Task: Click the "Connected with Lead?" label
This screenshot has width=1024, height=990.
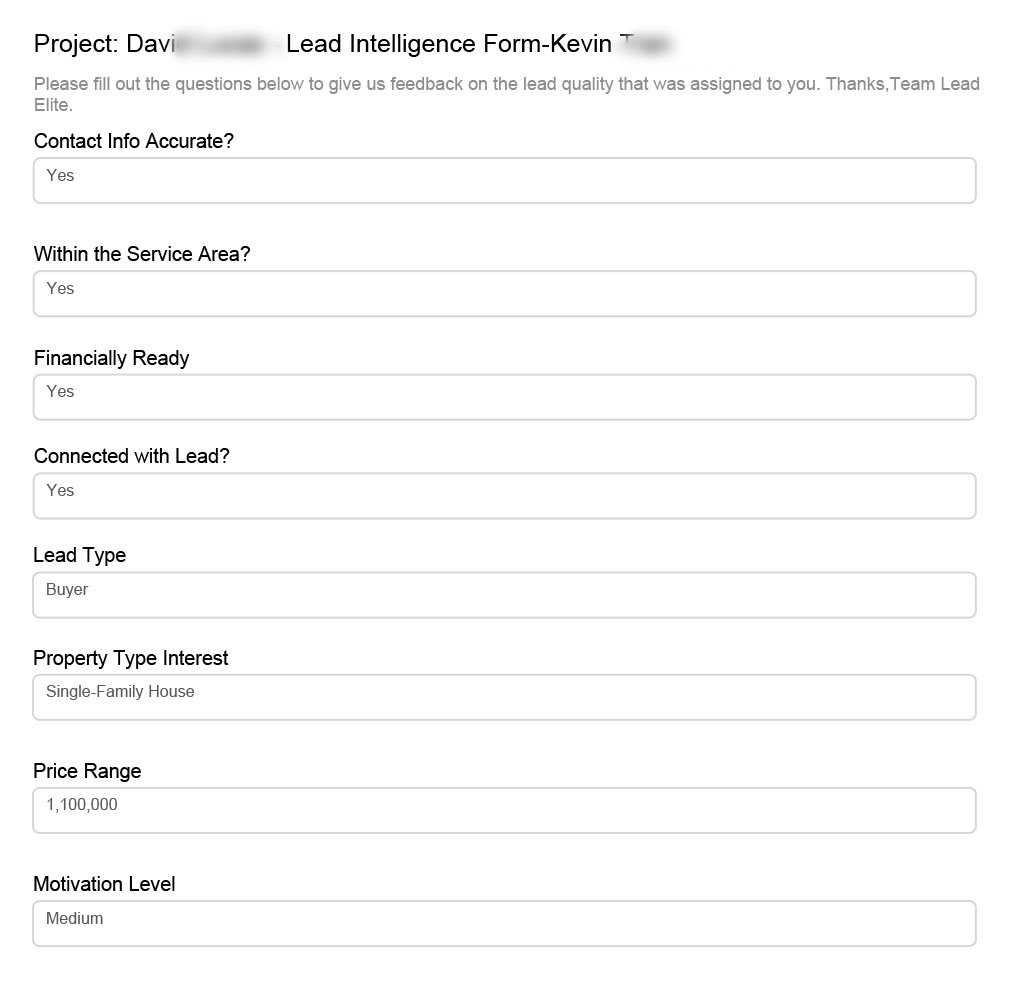Action: 131,456
